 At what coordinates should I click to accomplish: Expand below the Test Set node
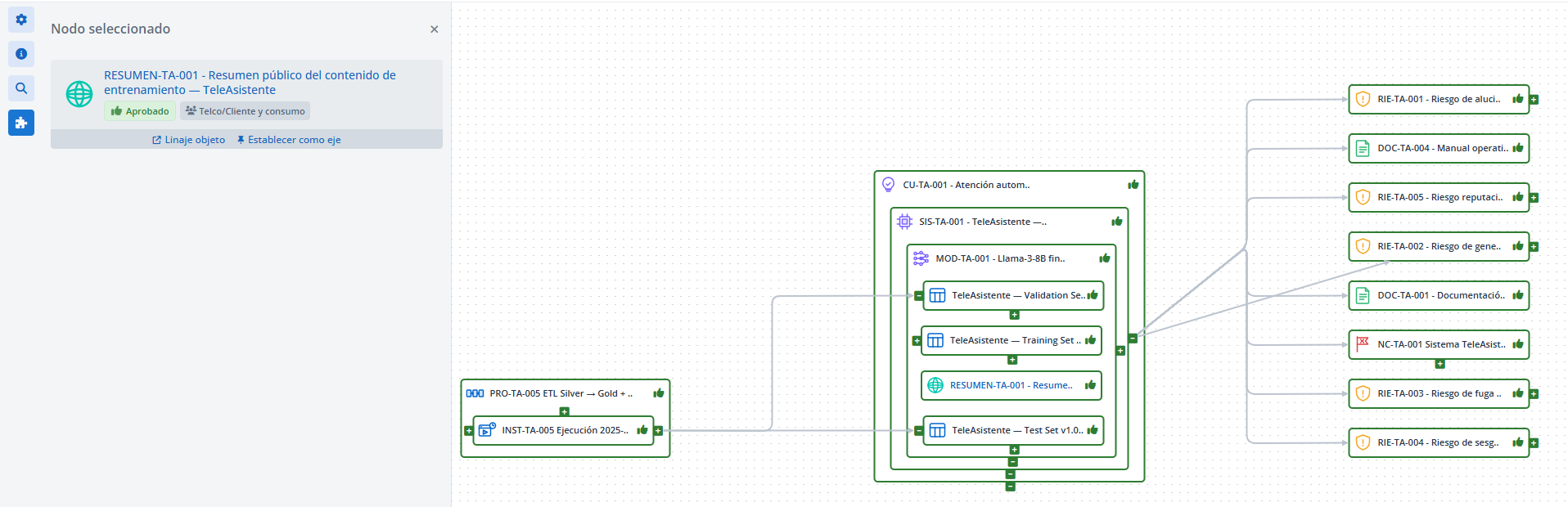click(x=1014, y=450)
